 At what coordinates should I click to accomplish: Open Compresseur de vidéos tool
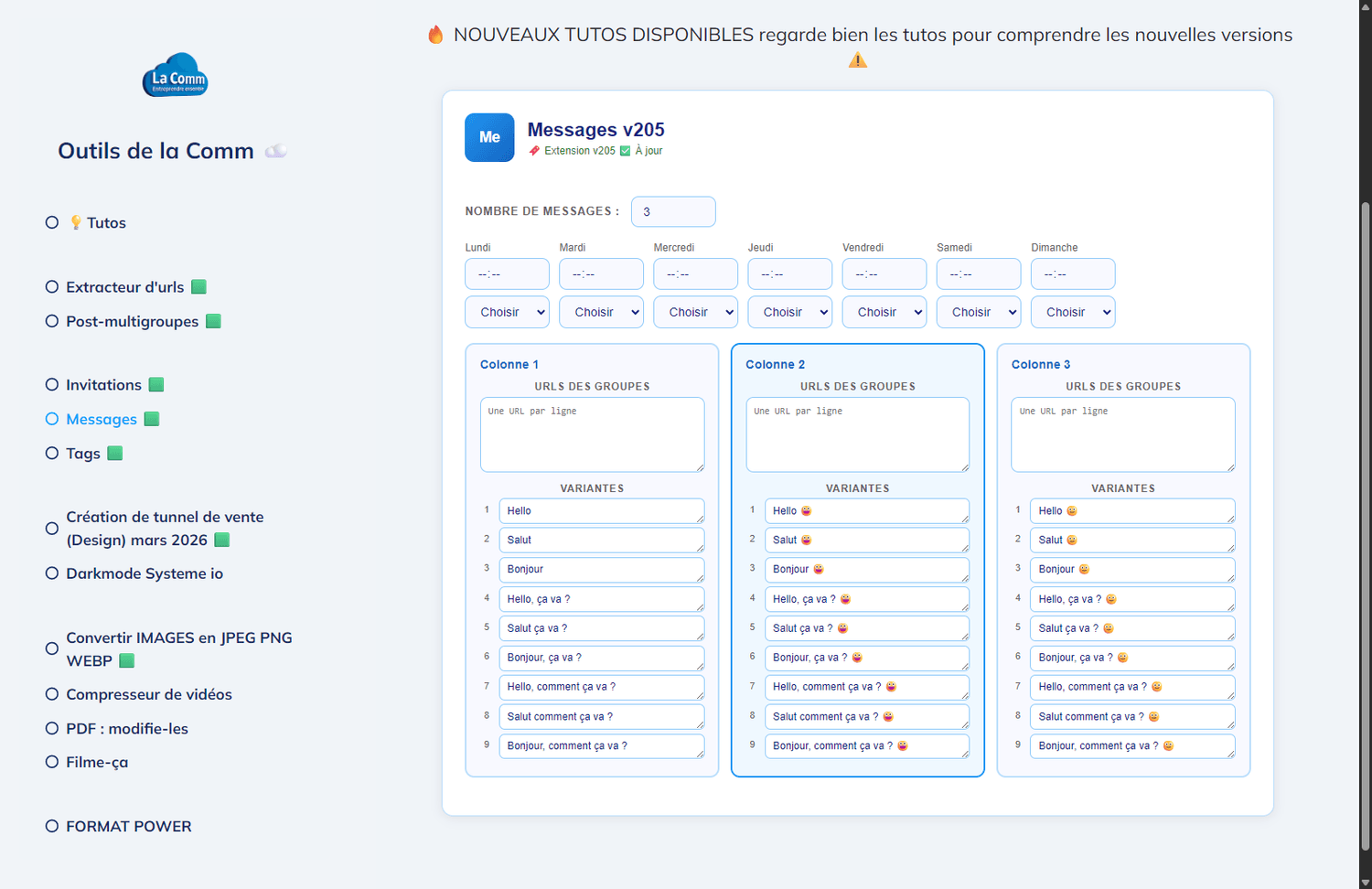149,695
